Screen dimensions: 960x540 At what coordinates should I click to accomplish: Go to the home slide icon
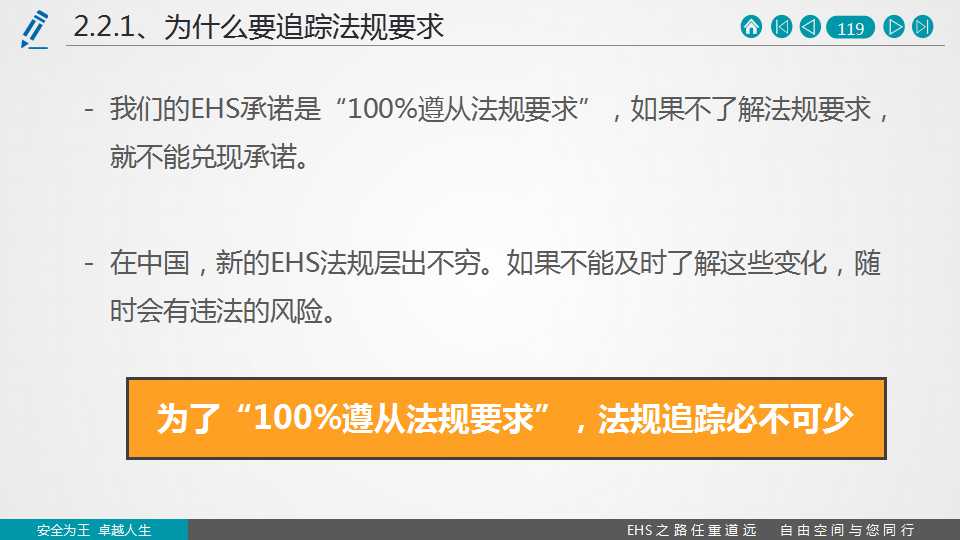tap(751, 27)
